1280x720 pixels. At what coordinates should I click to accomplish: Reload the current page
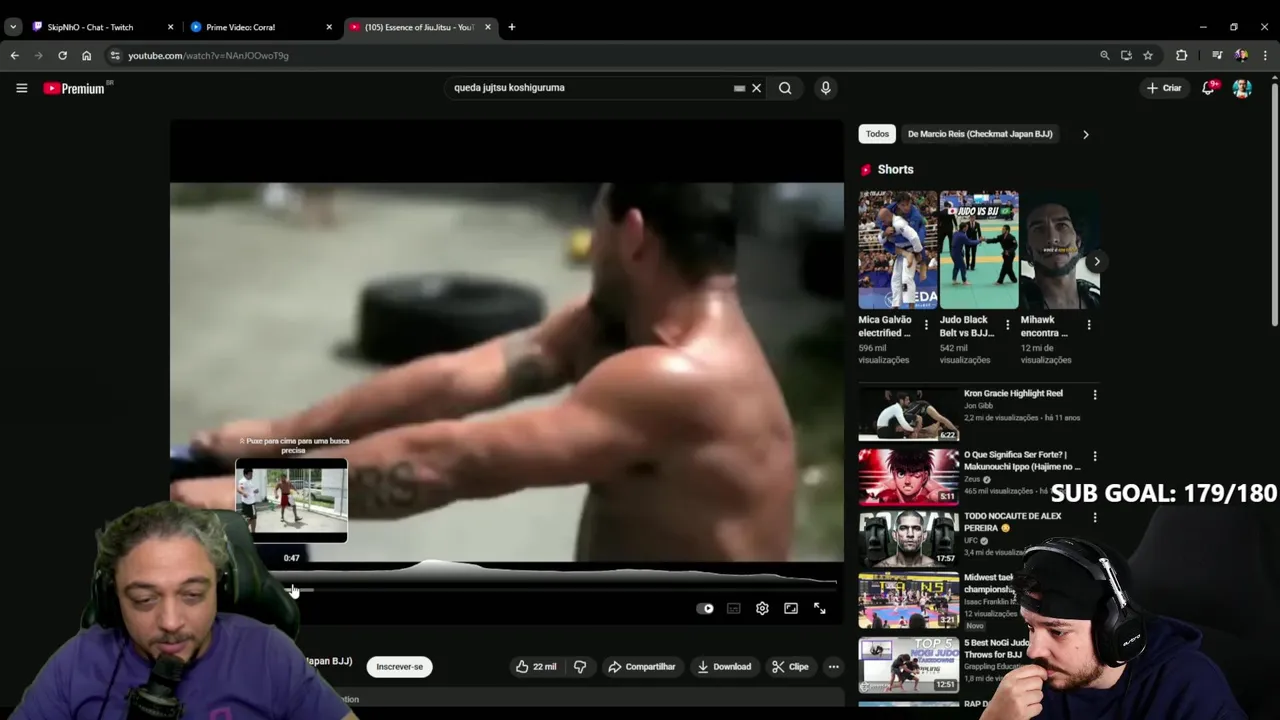tap(62, 56)
